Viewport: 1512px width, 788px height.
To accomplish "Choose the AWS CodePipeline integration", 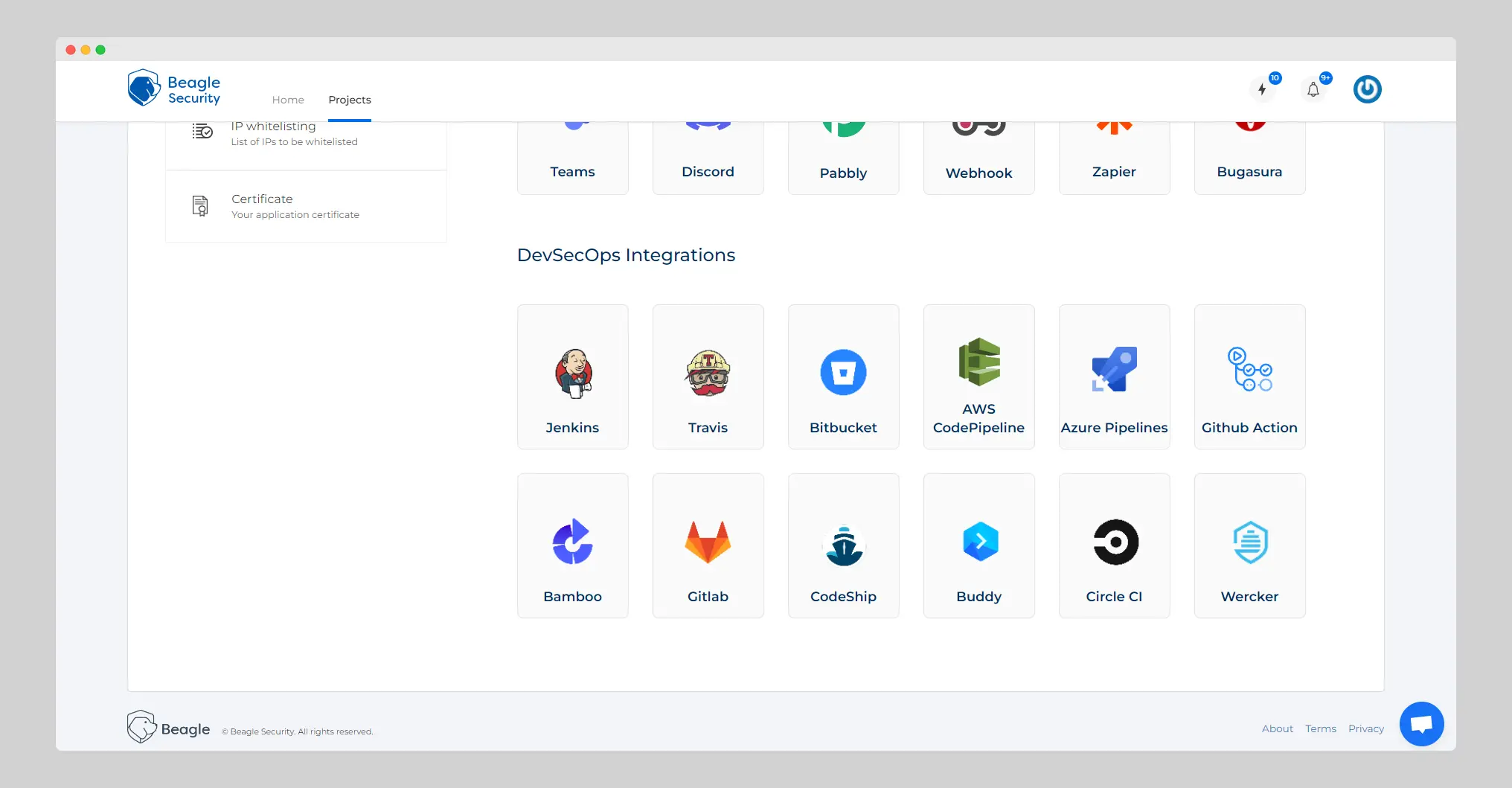I will click(978, 377).
